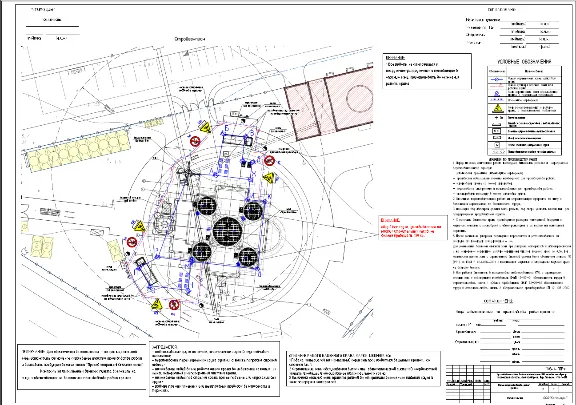Click the legend table title heading
Screen dimensions: 576x405
point(524,61)
